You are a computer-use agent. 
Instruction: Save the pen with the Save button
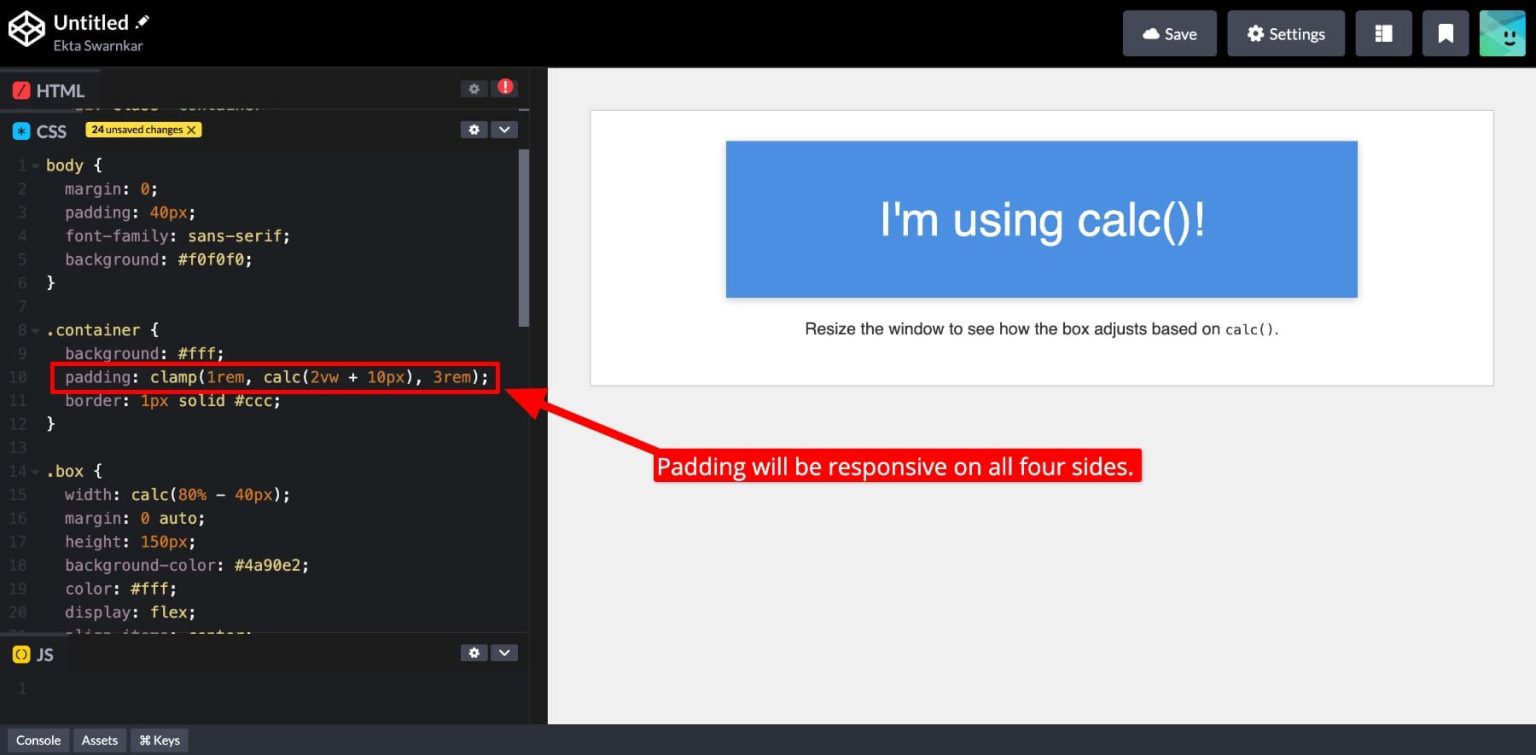[1169, 32]
